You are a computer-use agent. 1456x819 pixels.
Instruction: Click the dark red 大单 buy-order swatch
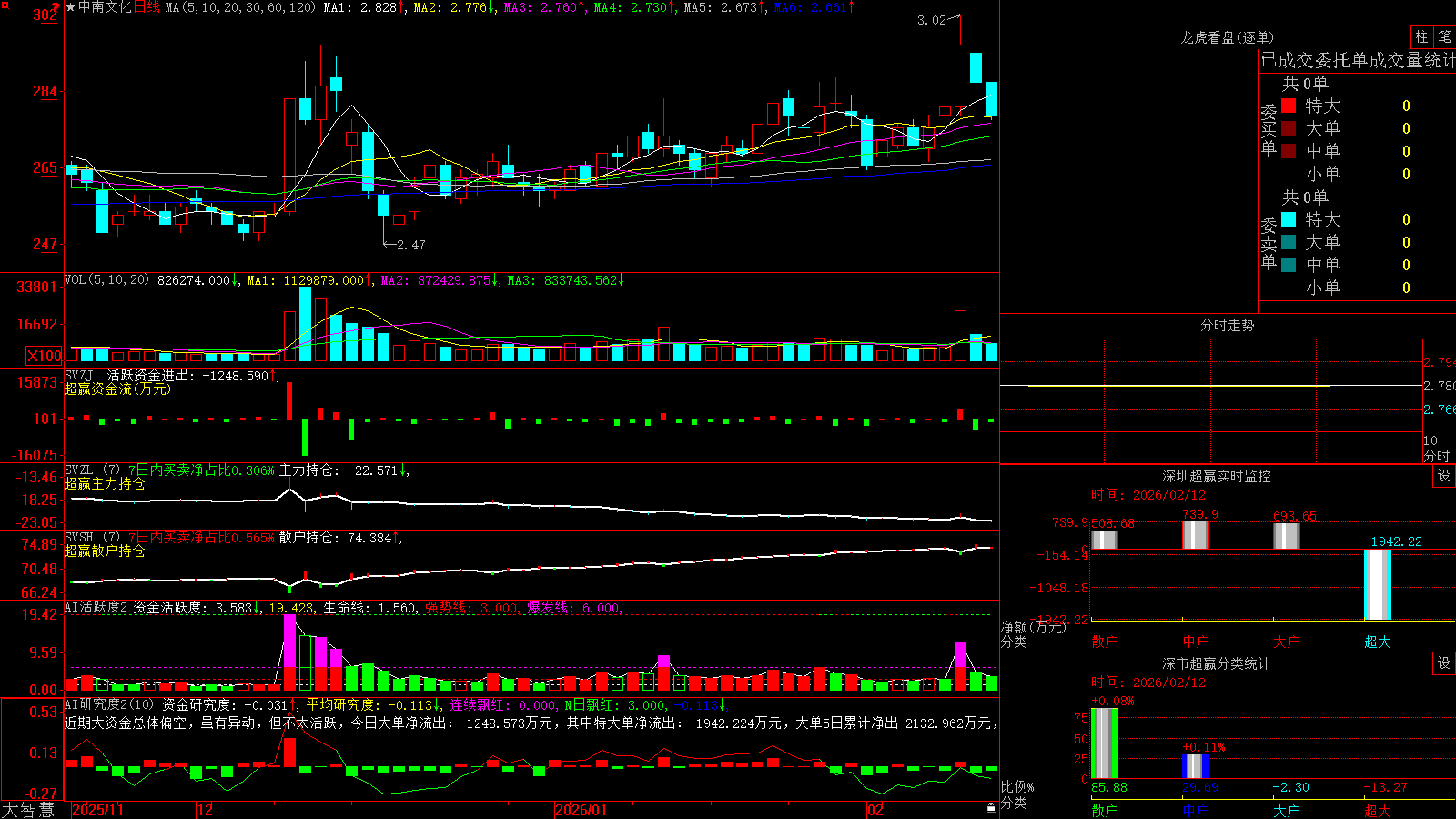(x=1289, y=128)
